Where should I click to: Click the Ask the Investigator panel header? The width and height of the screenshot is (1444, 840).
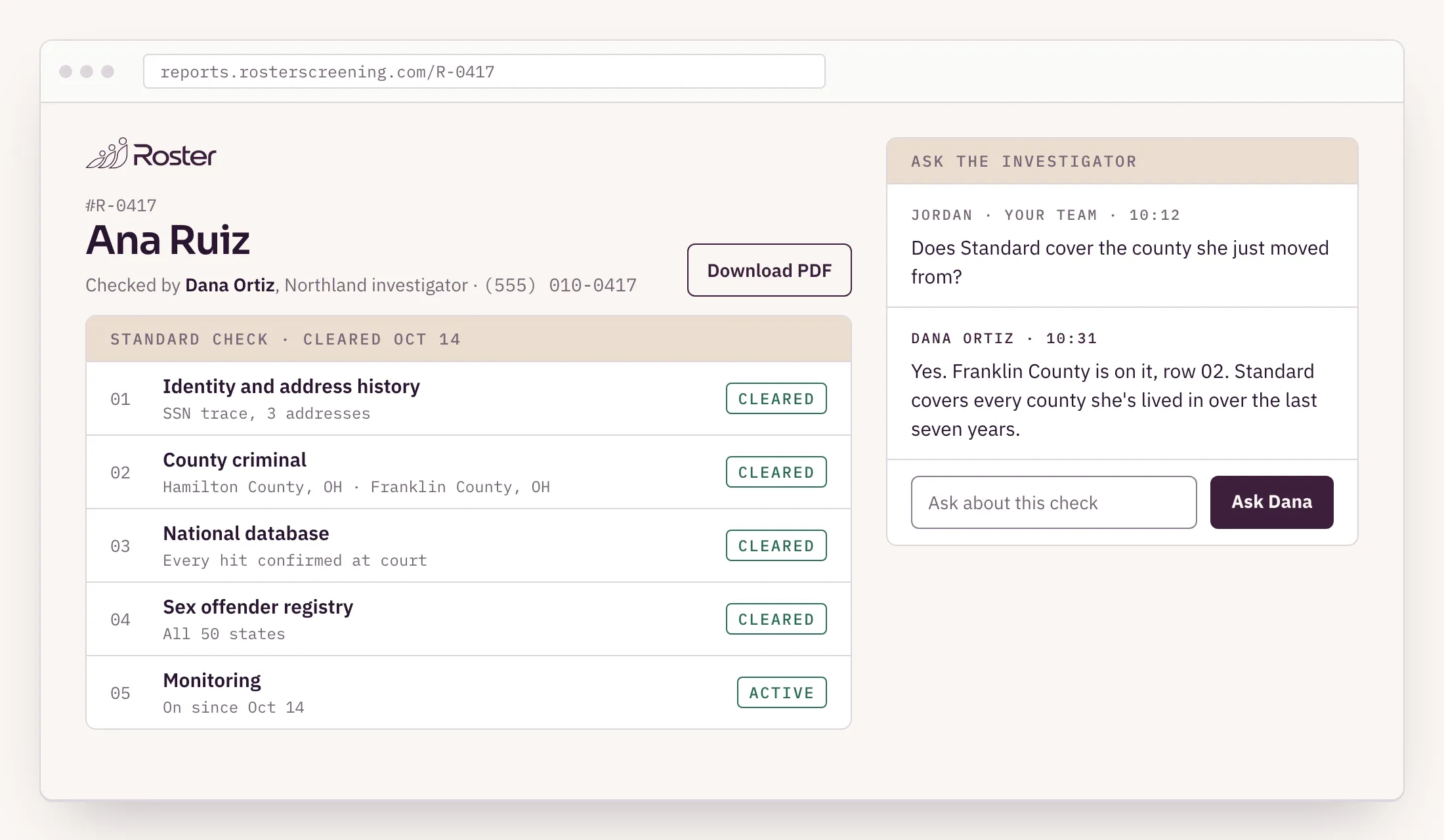[1122, 161]
